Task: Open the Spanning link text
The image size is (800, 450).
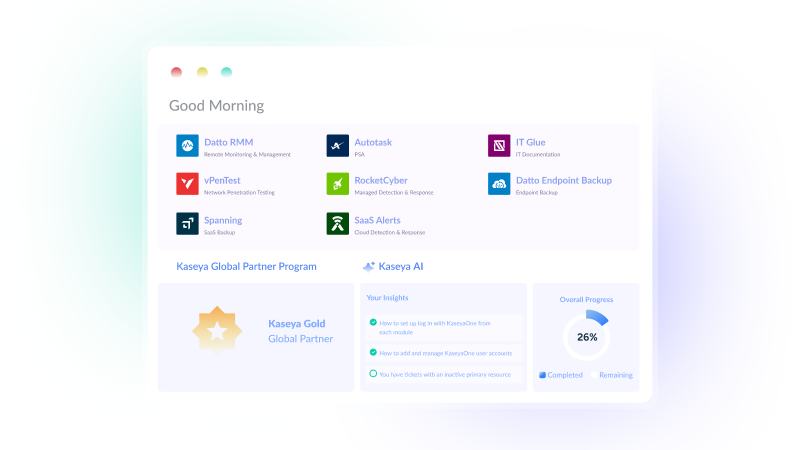Action: tap(223, 220)
